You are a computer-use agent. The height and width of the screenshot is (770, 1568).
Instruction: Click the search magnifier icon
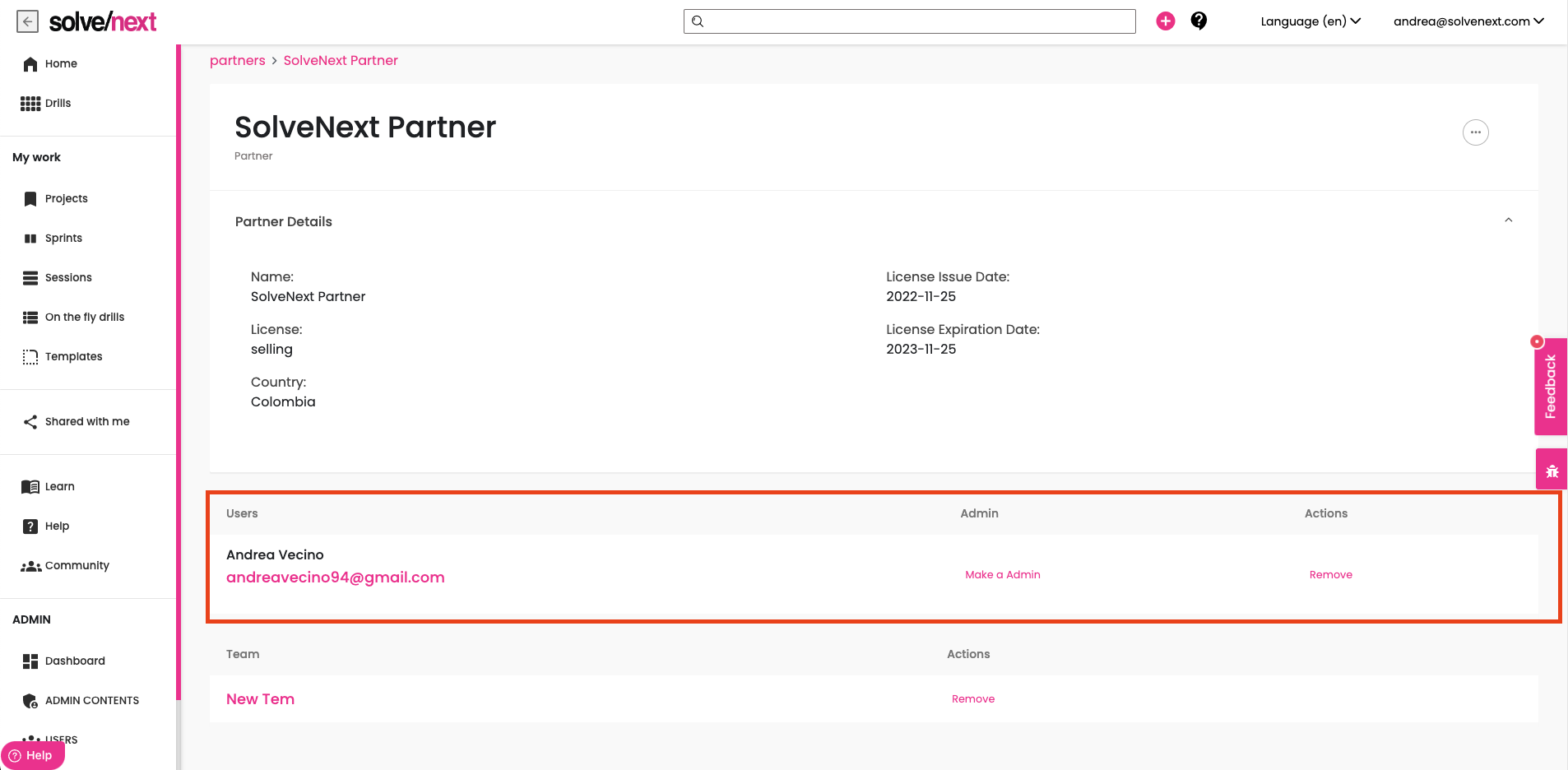[698, 21]
